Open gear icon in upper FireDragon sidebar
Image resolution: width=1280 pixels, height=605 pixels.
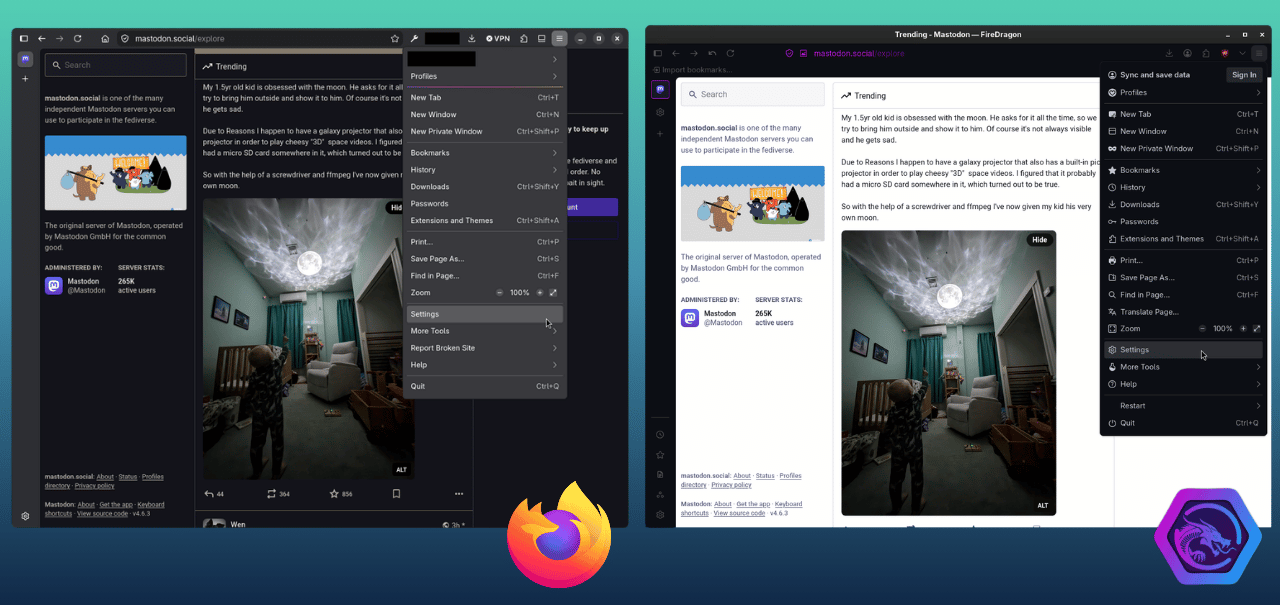click(x=660, y=112)
